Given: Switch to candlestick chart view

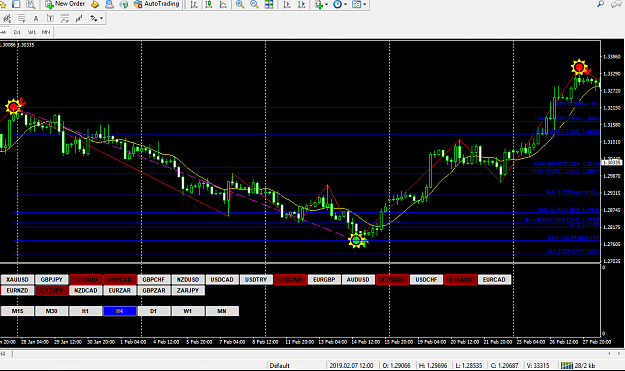Looking at the screenshot, I should coord(208,4).
